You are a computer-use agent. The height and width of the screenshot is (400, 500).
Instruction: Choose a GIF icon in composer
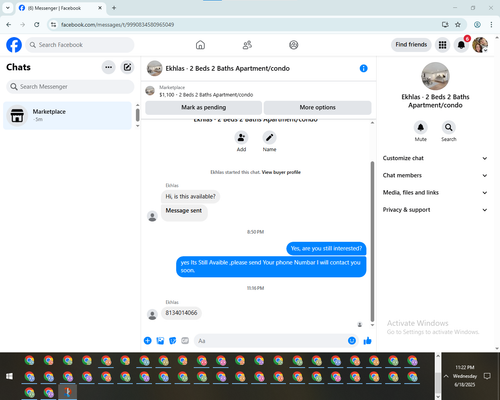(x=185, y=341)
